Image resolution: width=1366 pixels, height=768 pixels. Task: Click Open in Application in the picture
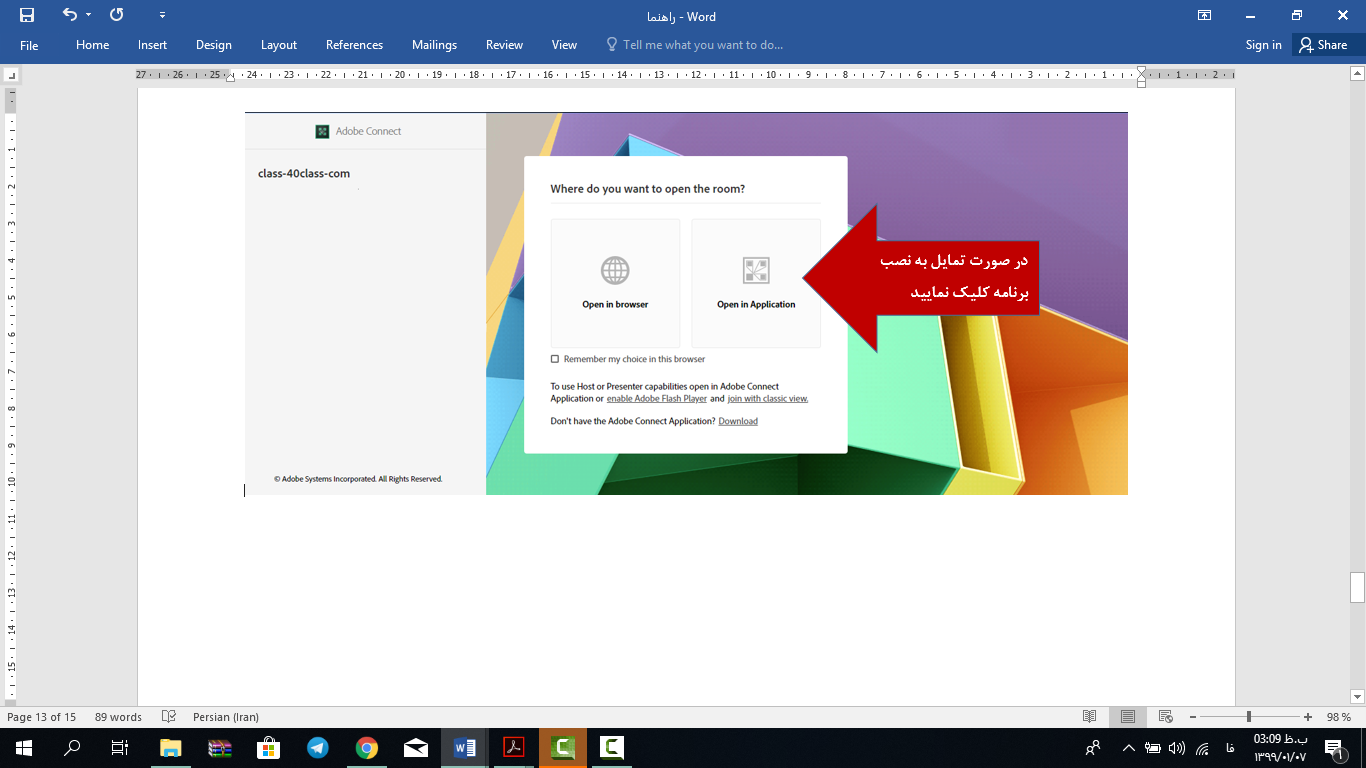click(x=756, y=284)
